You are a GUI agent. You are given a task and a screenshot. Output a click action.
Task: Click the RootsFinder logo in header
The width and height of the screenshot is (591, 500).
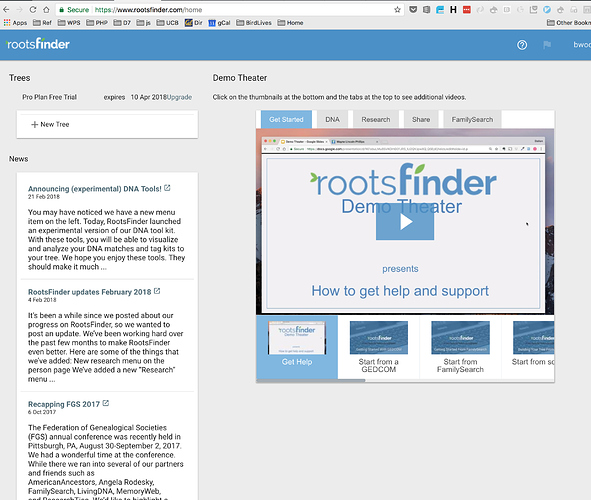pos(38,44)
